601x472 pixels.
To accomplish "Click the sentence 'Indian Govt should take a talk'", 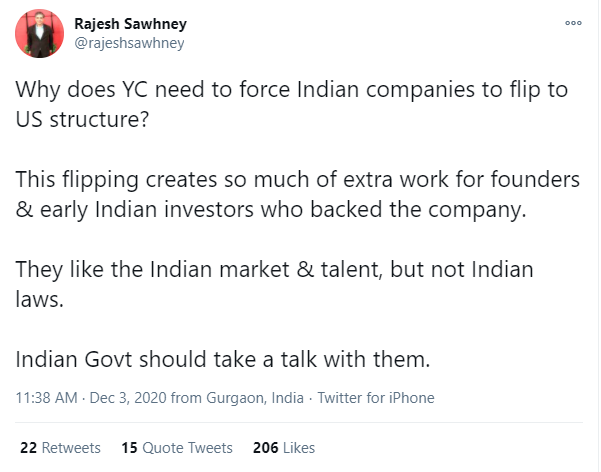I will click(x=223, y=360).
